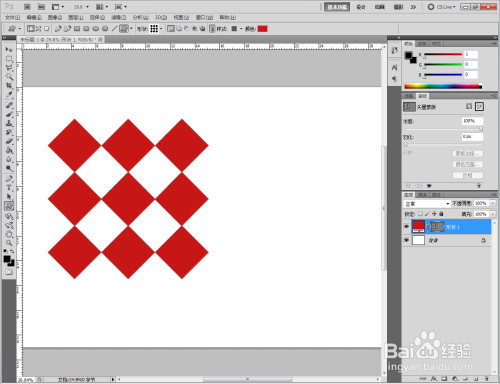This screenshot has width=500, height=384.
Task: Select the Path Selection tool
Action: pyautogui.click(x=9, y=197)
